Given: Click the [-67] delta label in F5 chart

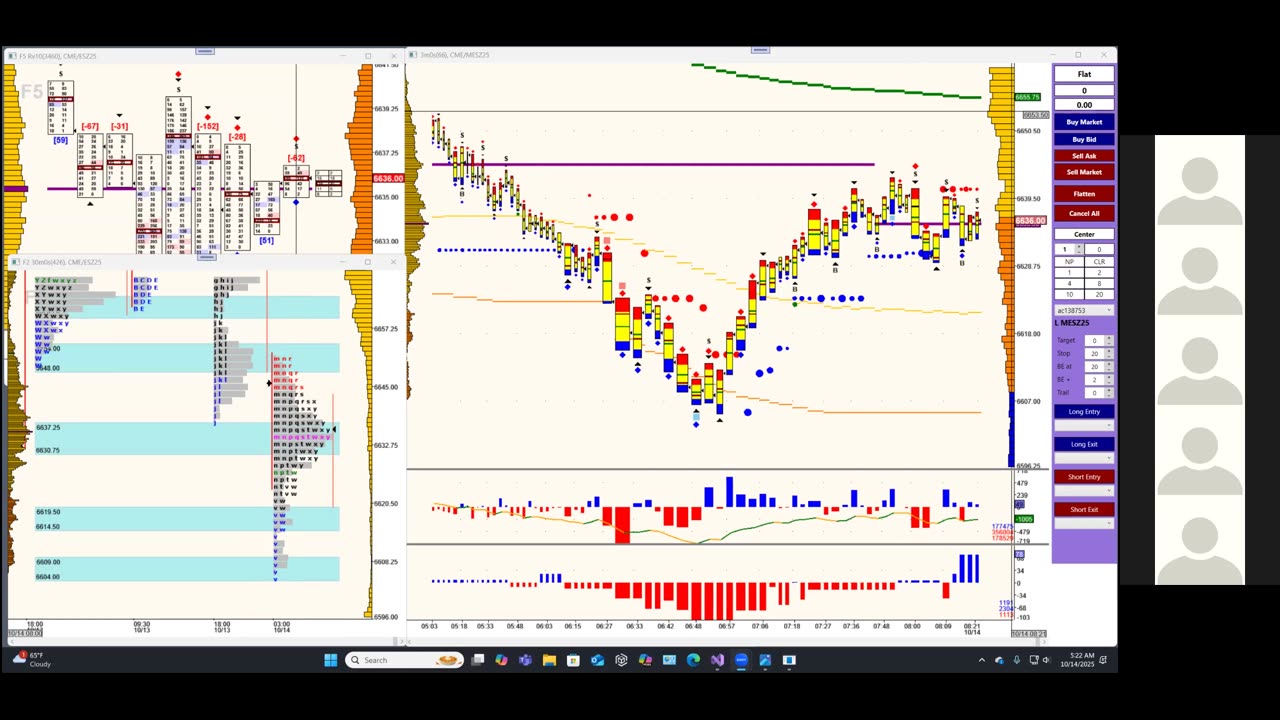Looking at the screenshot, I should click(x=90, y=126).
